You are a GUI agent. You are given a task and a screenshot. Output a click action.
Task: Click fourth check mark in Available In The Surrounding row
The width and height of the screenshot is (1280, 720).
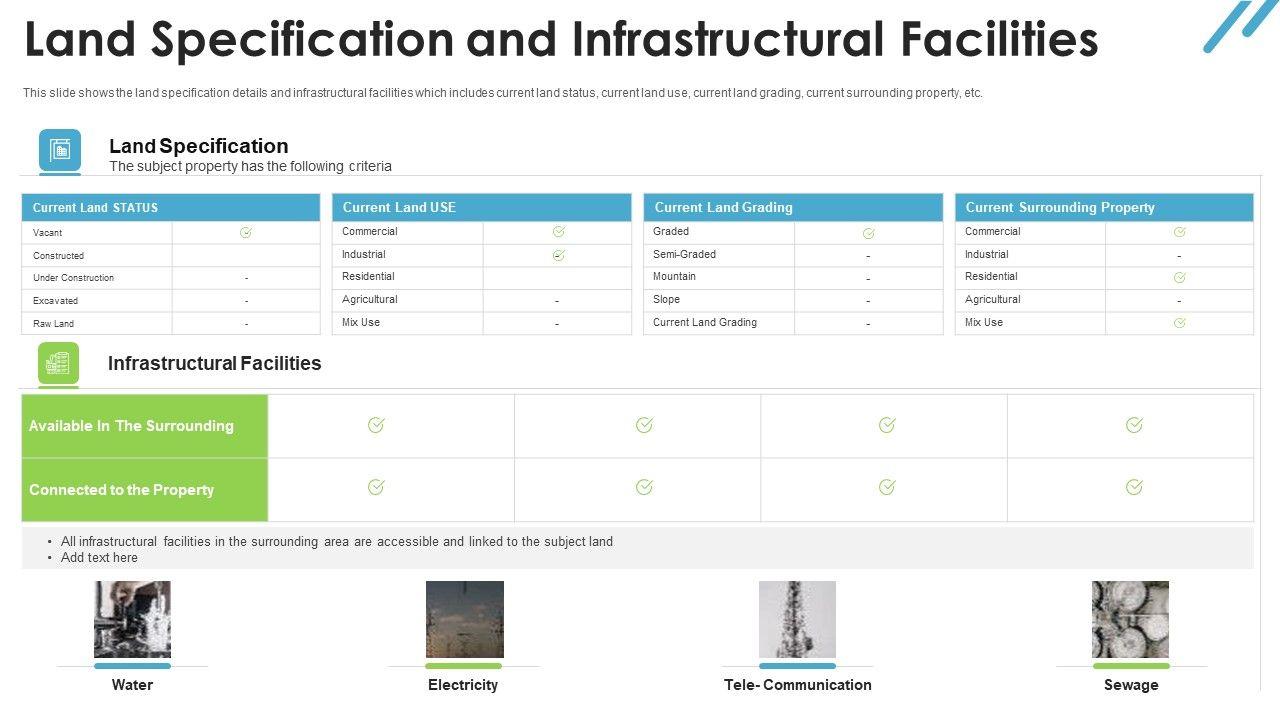1134,425
